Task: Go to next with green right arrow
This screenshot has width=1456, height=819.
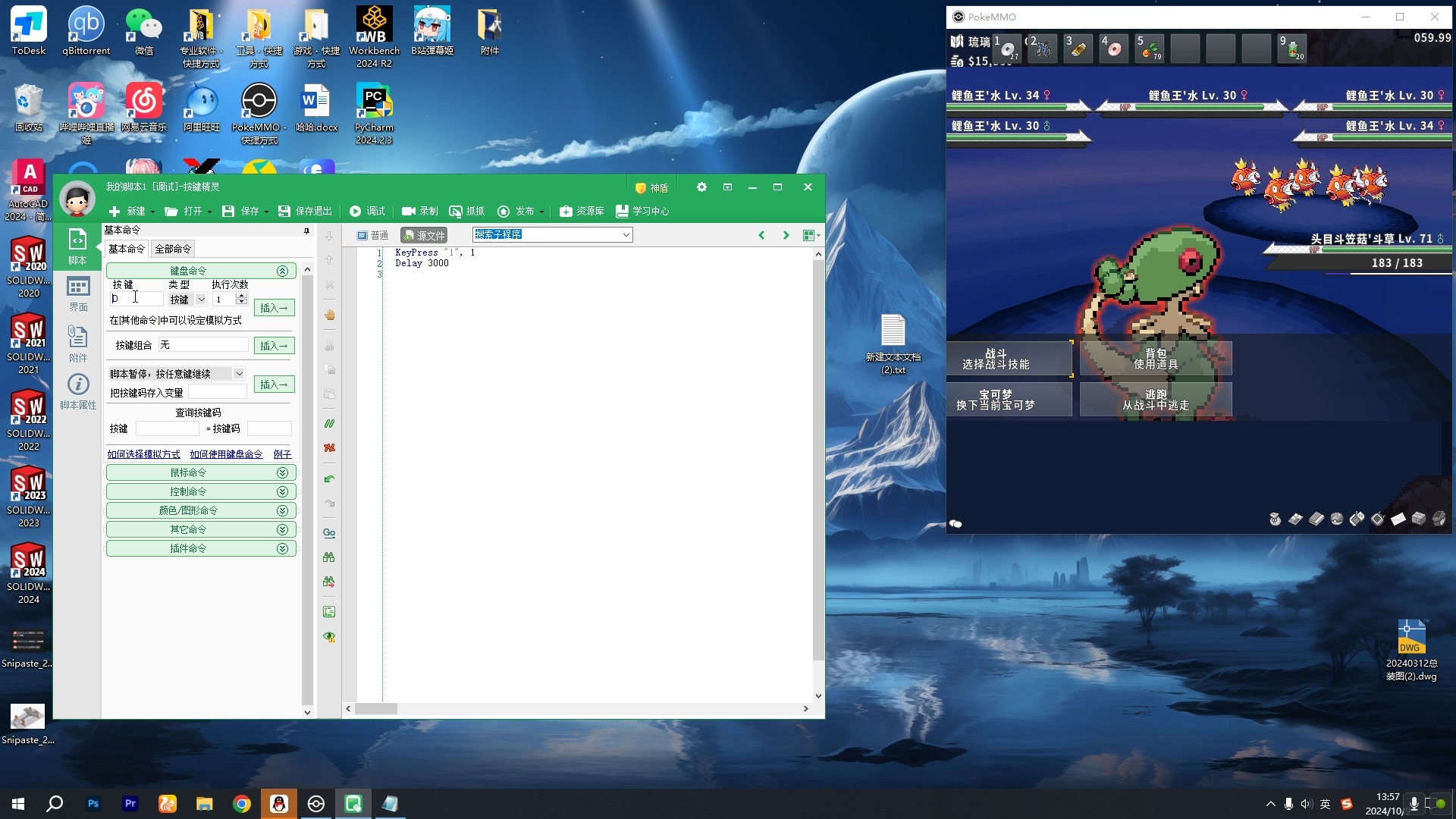Action: tap(786, 235)
